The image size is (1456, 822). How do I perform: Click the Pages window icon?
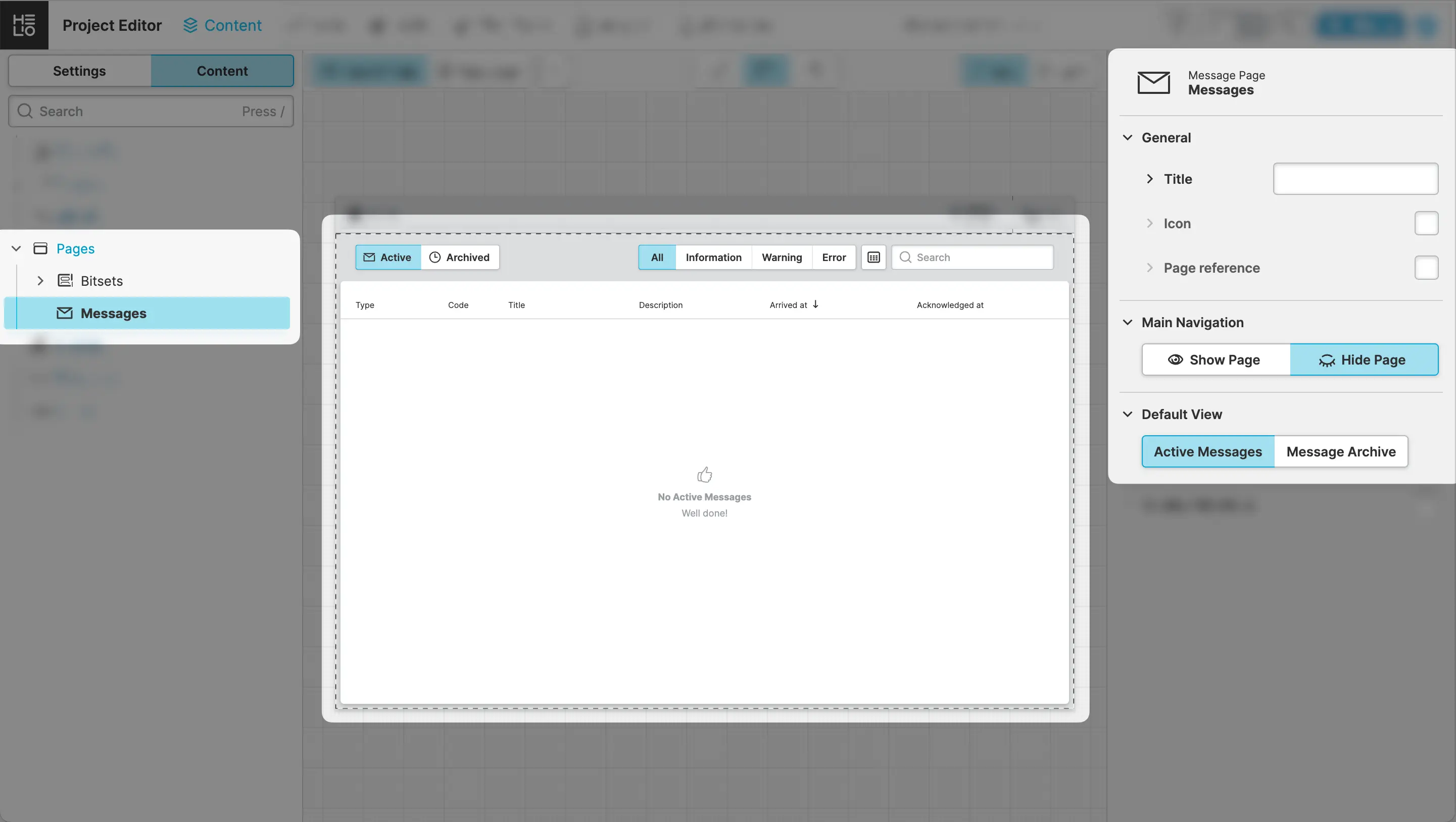(x=40, y=248)
